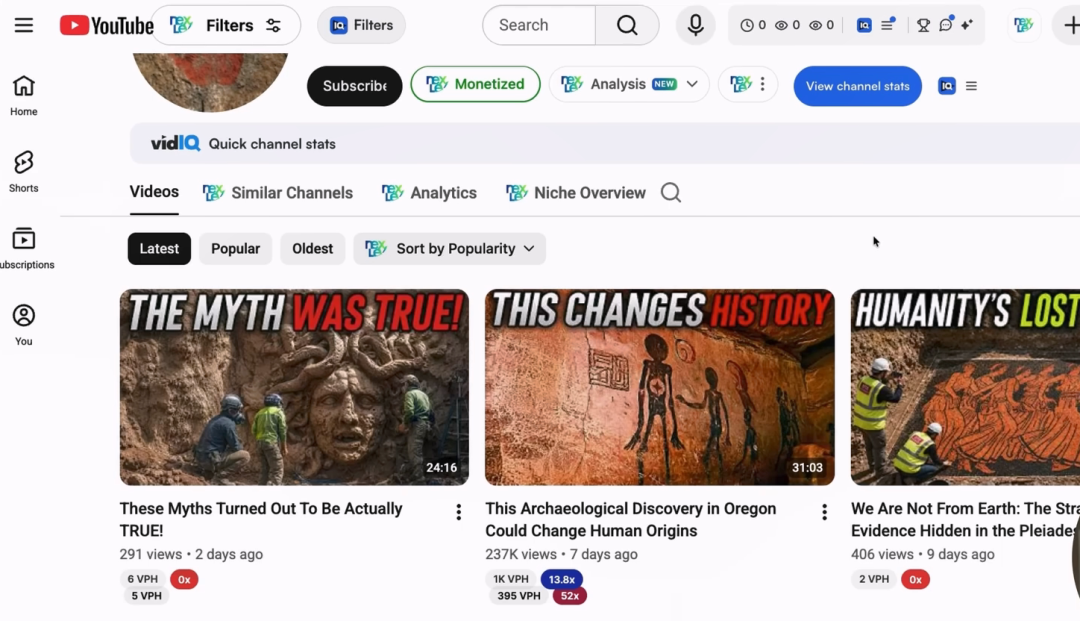Open options for Archaeological Discovery in Oregon video
Screen dimensions: 1080x621
point(824,512)
